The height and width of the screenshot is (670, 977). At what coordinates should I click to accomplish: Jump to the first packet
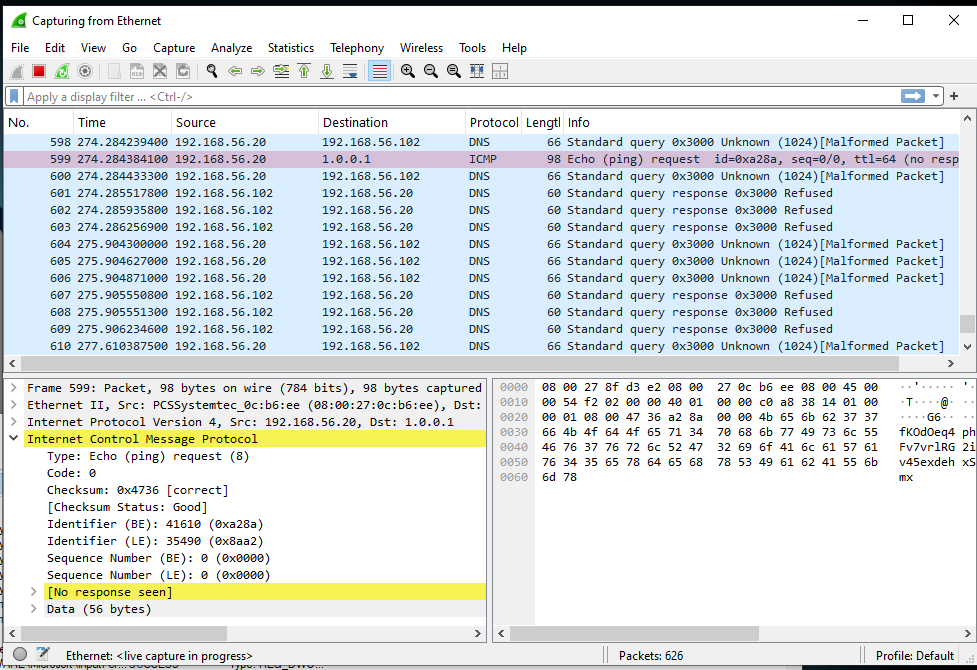[304, 71]
